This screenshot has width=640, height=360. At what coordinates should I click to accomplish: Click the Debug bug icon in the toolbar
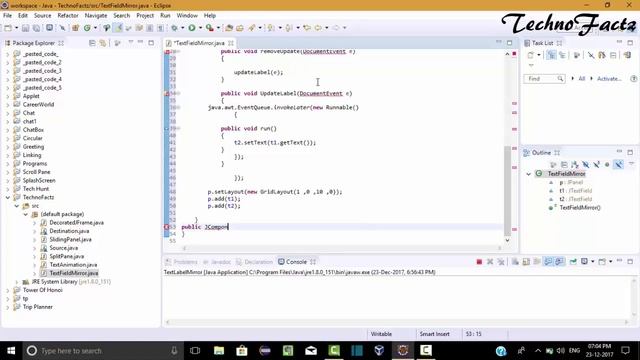pyautogui.click(x=174, y=28)
